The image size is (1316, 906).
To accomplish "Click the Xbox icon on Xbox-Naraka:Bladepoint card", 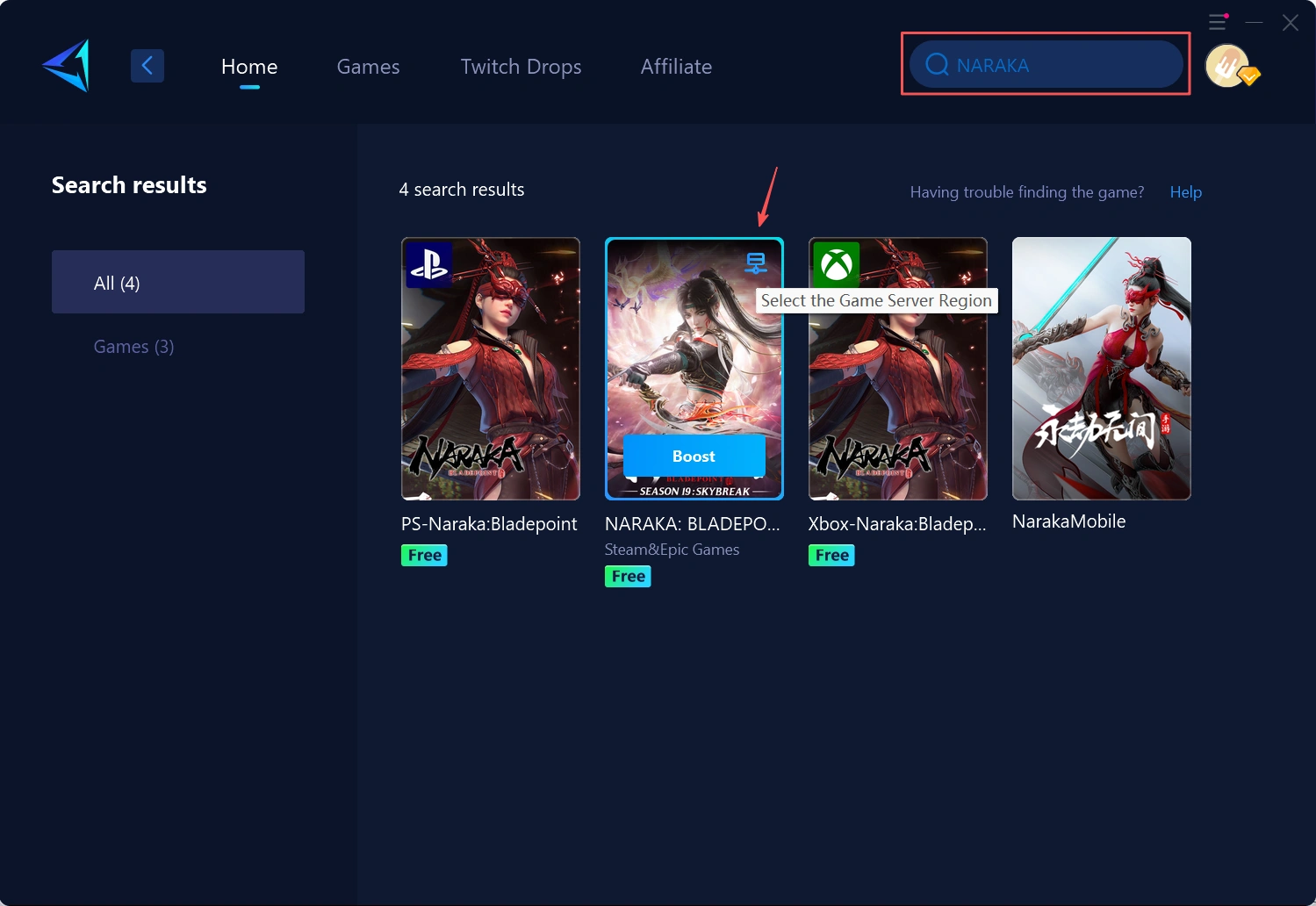I will [836, 265].
